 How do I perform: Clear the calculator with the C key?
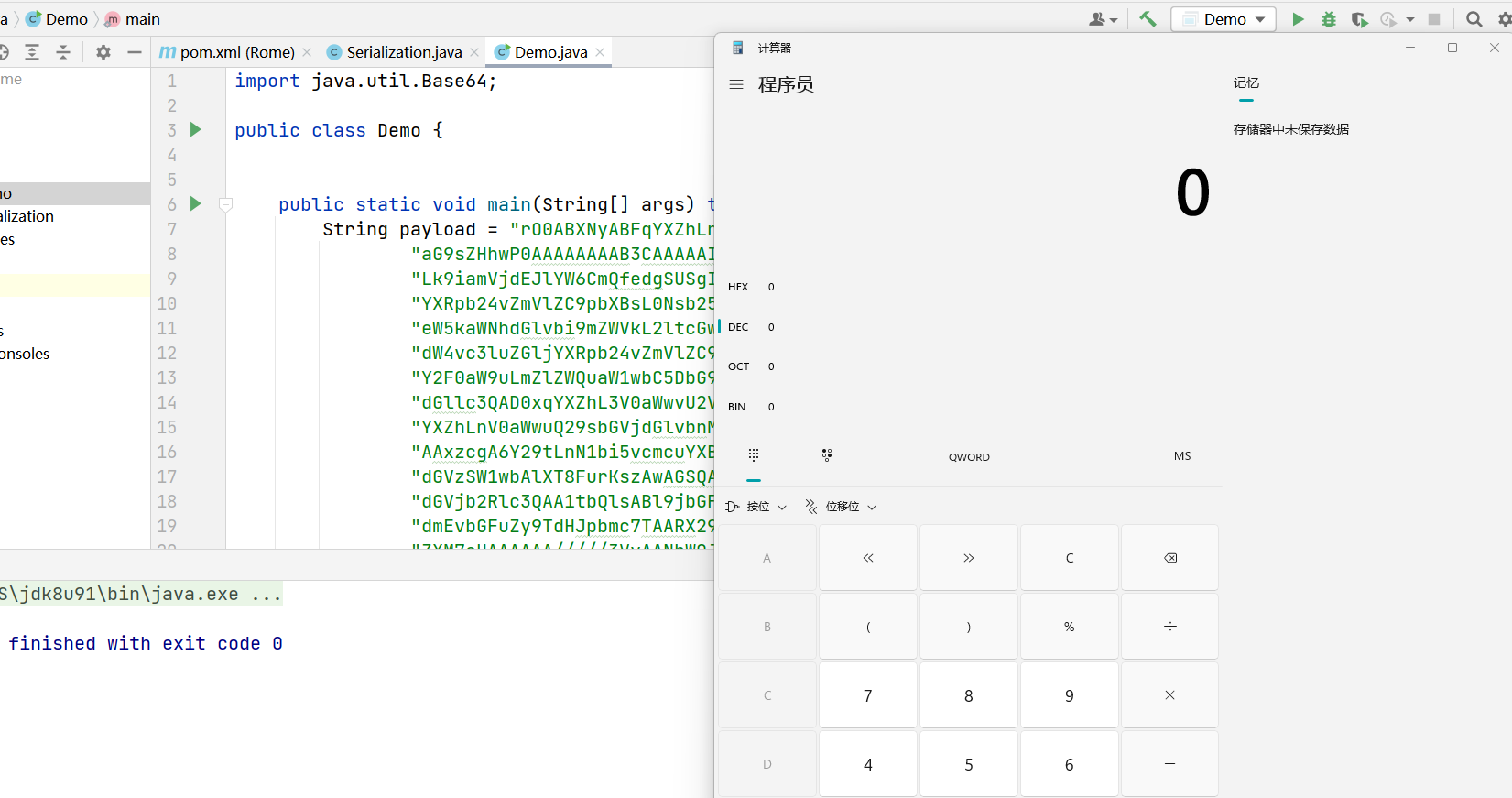pyautogui.click(x=1070, y=558)
